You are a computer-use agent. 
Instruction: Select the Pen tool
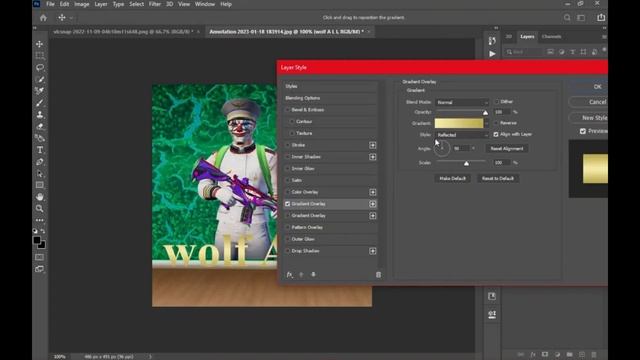[x=40, y=162]
